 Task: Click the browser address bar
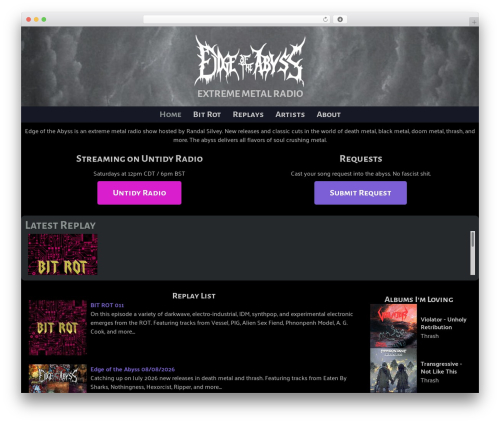237,19
